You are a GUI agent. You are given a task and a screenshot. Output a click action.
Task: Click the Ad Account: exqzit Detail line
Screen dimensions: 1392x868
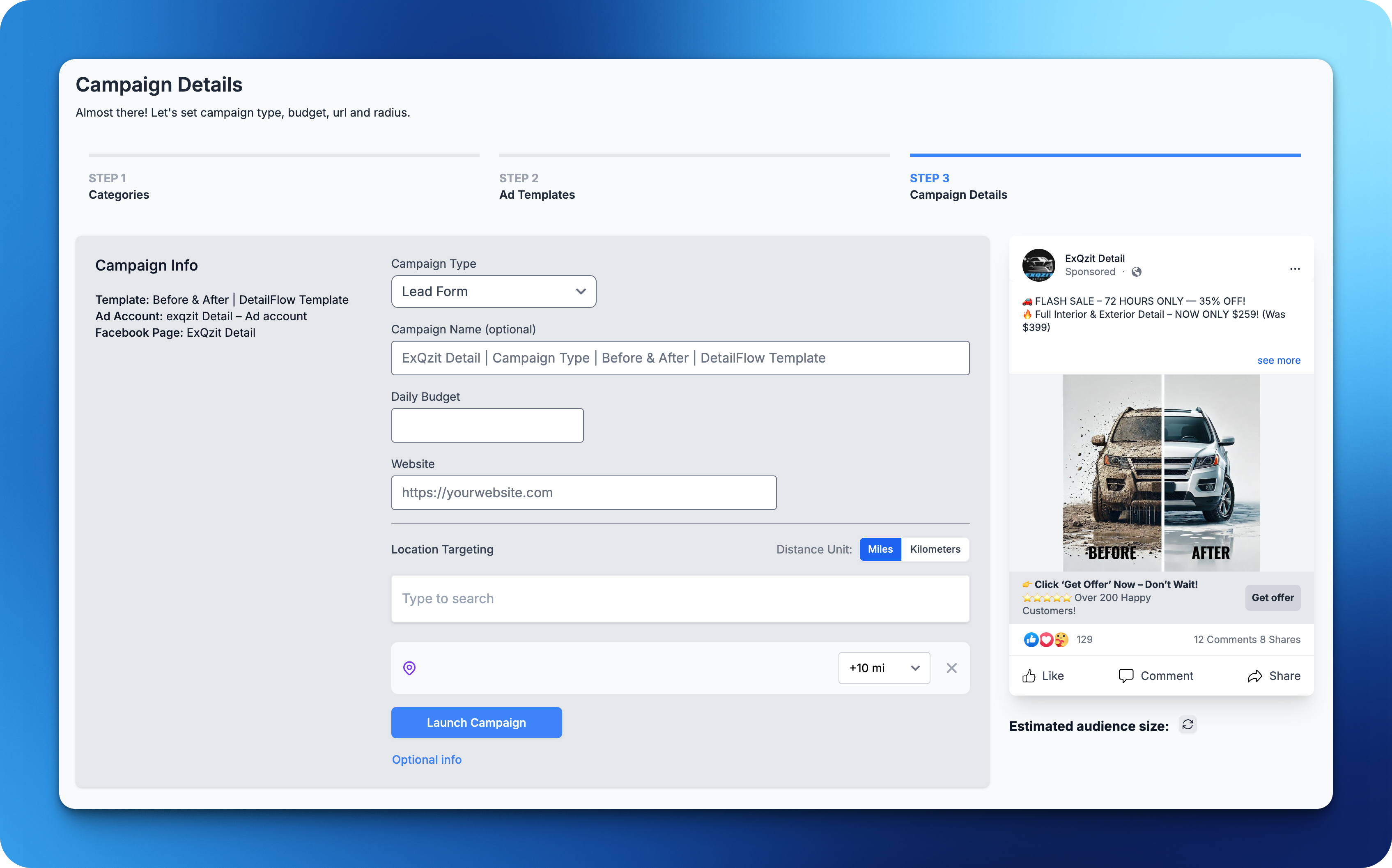click(x=201, y=316)
